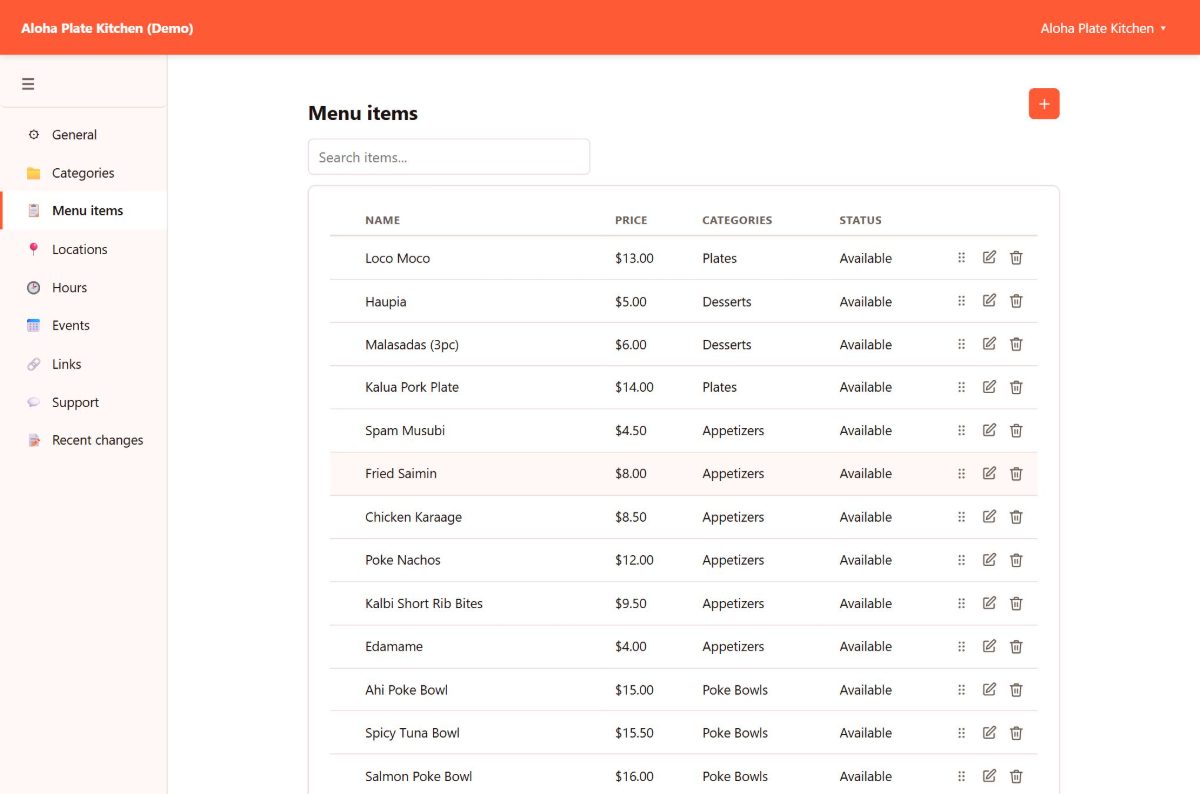This screenshot has height=794, width=1200.
Task: Focus the Search items field
Action: click(x=449, y=157)
